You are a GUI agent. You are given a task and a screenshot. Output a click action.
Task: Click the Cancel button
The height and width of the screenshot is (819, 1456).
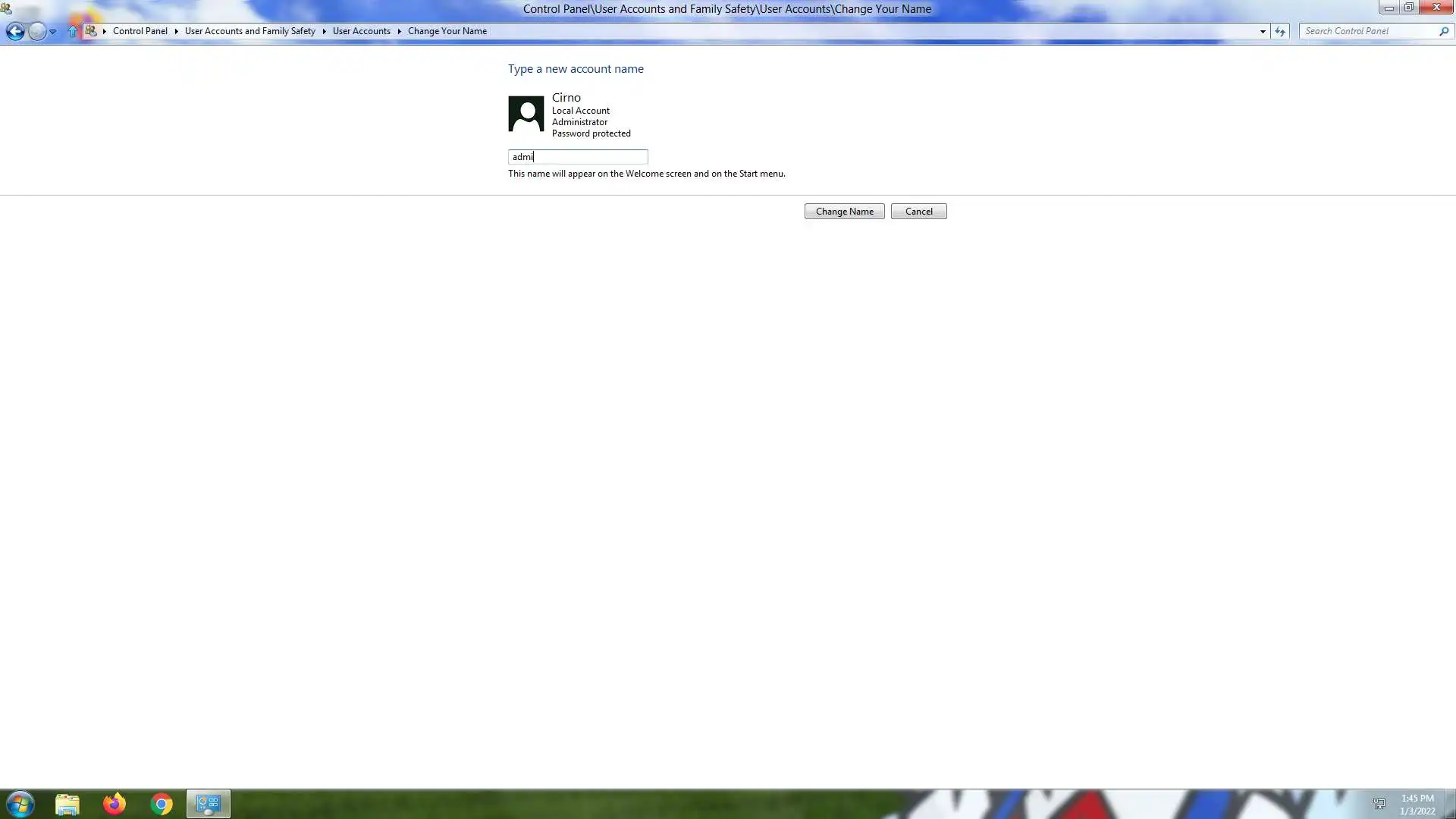tap(918, 212)
